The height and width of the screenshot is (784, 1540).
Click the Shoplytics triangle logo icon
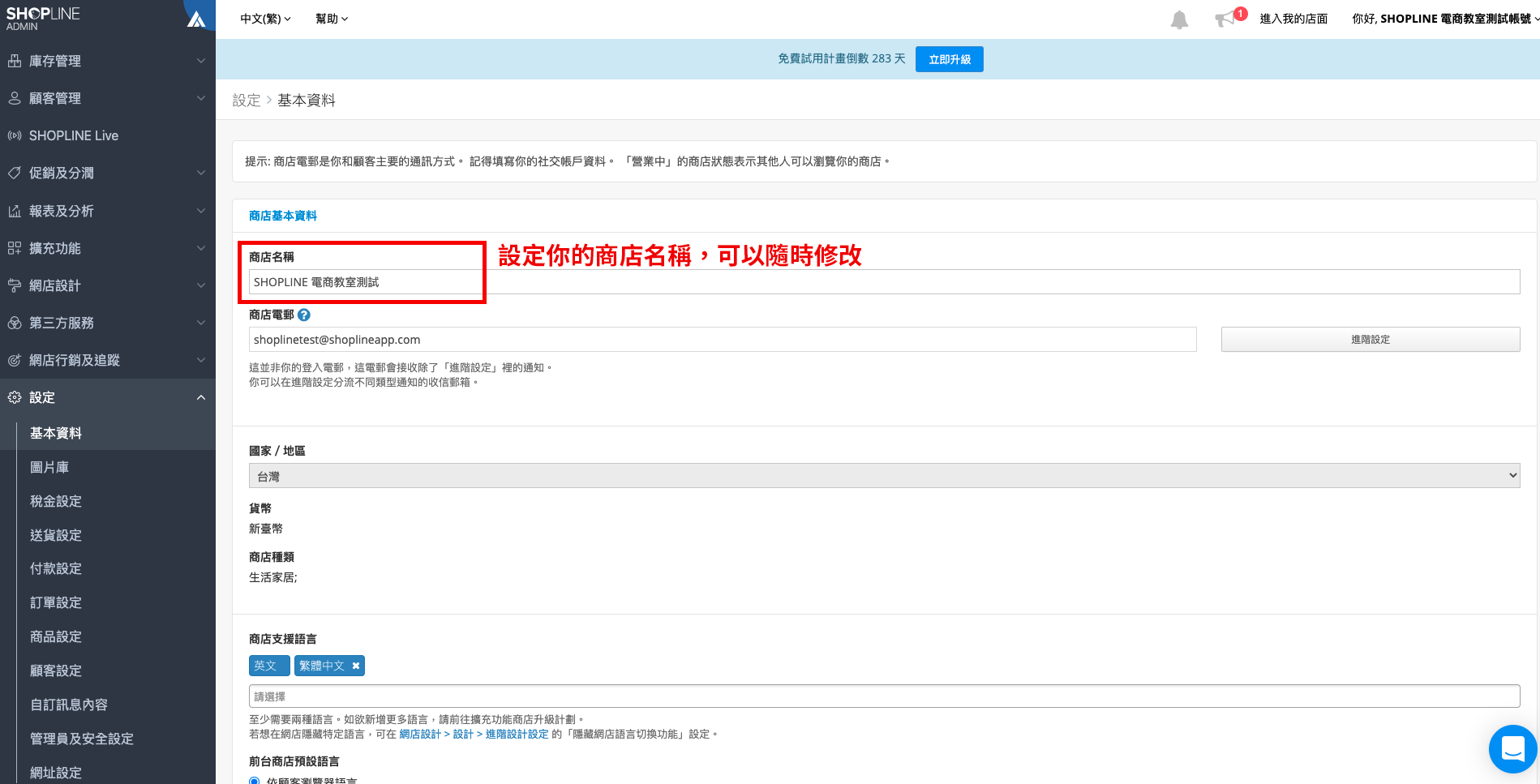[196, 18]
